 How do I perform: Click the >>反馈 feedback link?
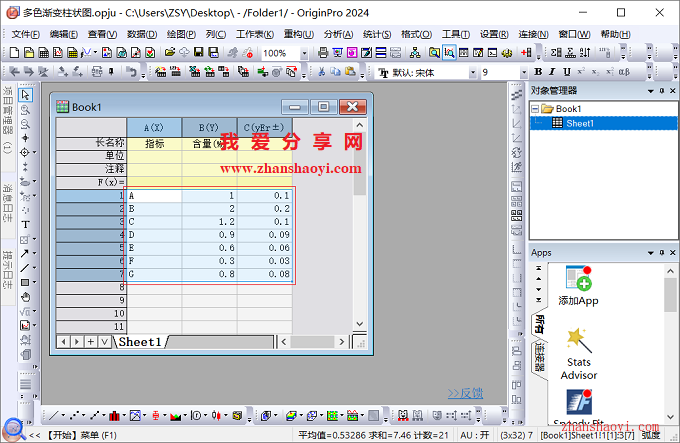[x=465, y=393]
